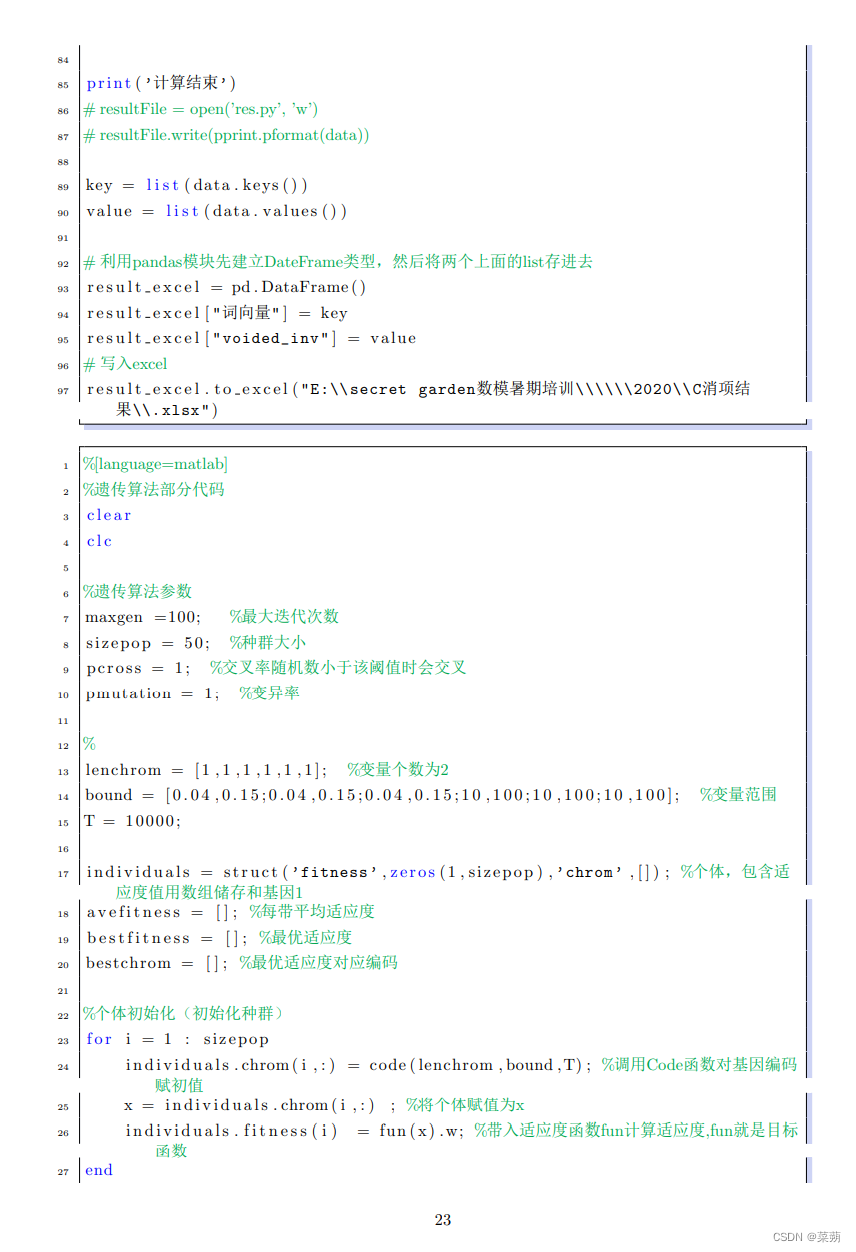The height and width of the screenshot is (1252, 856).
Task: Click the pandas DateFrame comment line
Action: click(x=338, y=262)
